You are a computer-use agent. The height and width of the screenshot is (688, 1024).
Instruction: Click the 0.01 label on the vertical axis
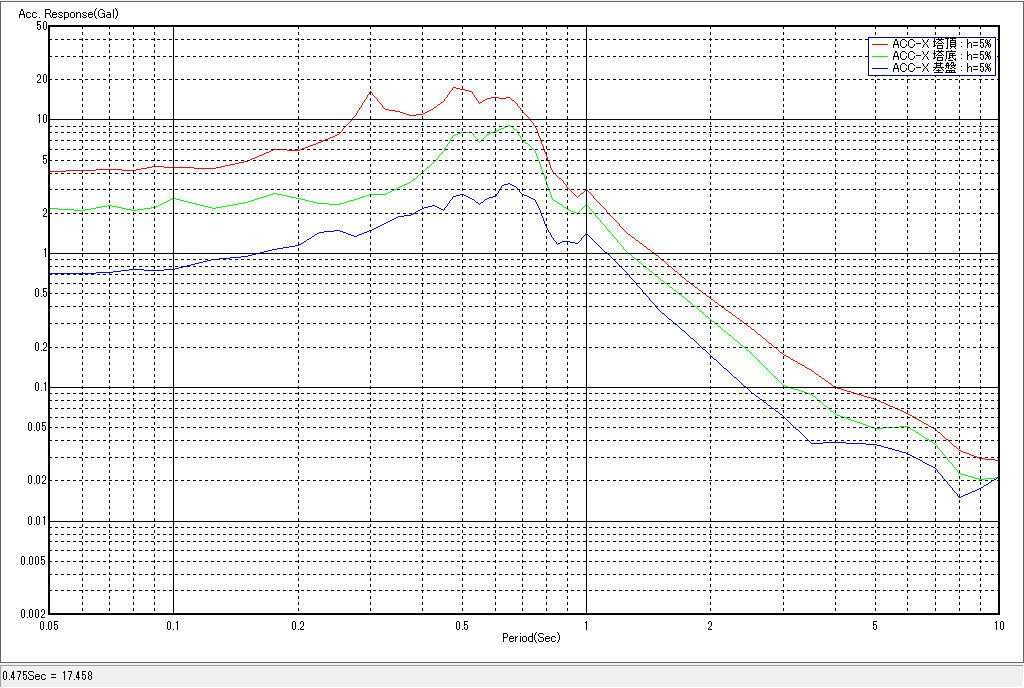(x=38, y=521)
